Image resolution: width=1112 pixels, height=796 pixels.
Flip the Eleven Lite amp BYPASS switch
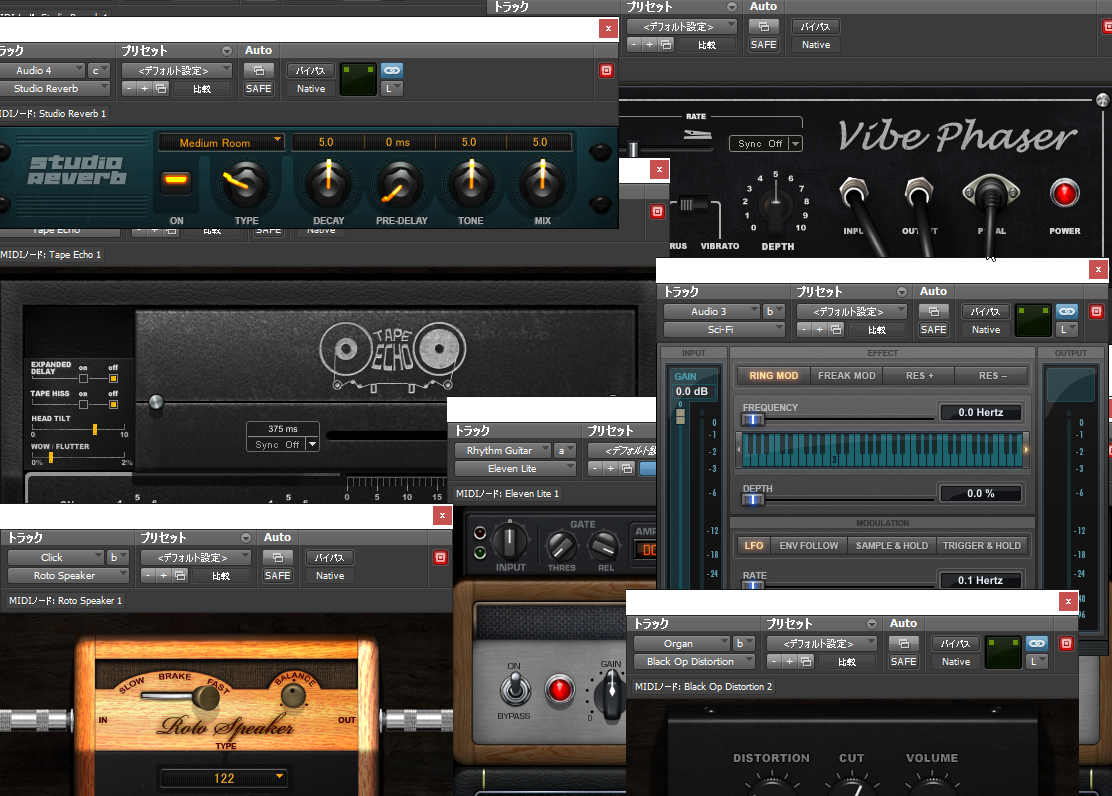[515, 689]
